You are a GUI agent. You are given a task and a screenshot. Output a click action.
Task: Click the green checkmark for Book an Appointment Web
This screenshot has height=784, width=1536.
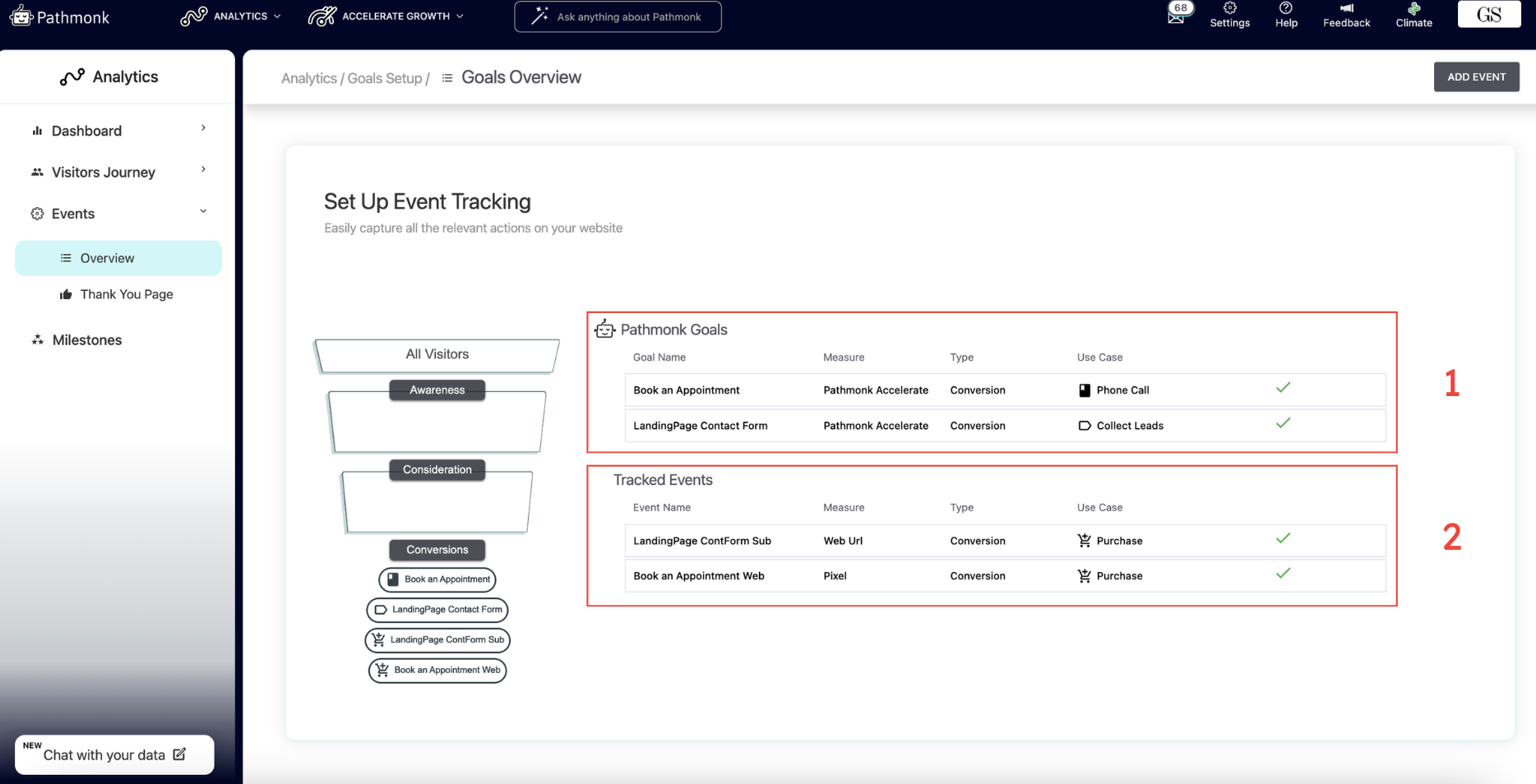pyautogui.click(x=1283, y=574)
